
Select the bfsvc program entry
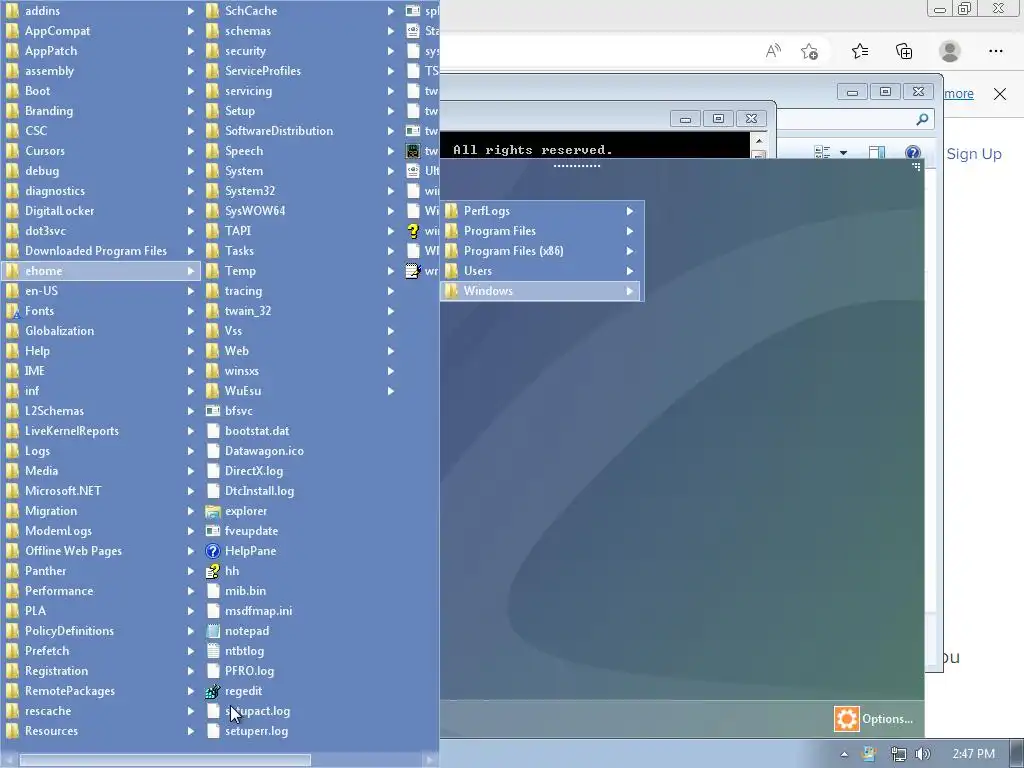(x=238, y=411)
